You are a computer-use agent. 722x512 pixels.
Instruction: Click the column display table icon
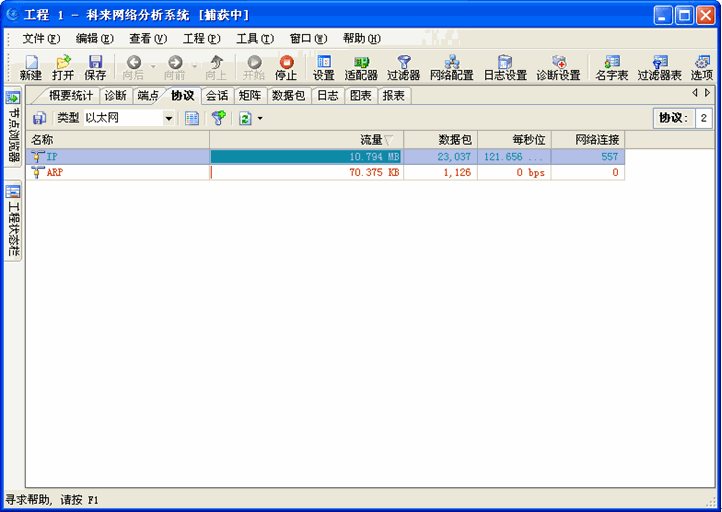pyautogui.click(x=192, y=118)
